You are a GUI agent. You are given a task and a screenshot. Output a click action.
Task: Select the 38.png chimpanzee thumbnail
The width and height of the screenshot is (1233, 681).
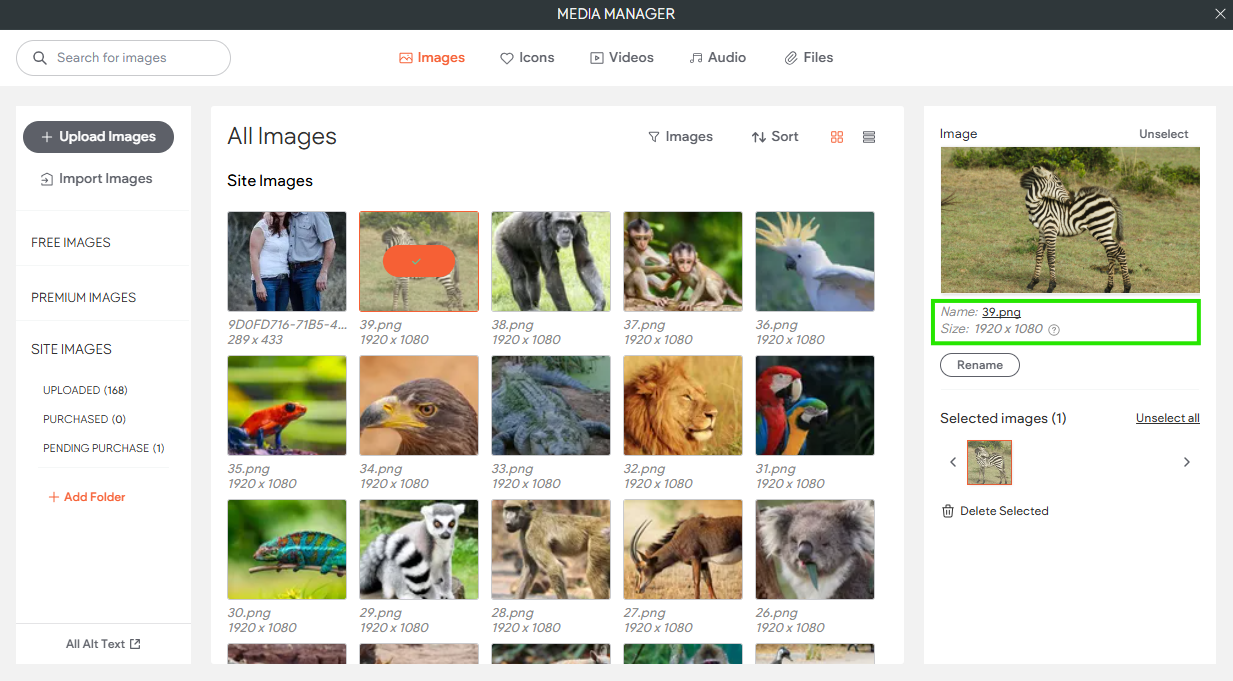(551, 261)
